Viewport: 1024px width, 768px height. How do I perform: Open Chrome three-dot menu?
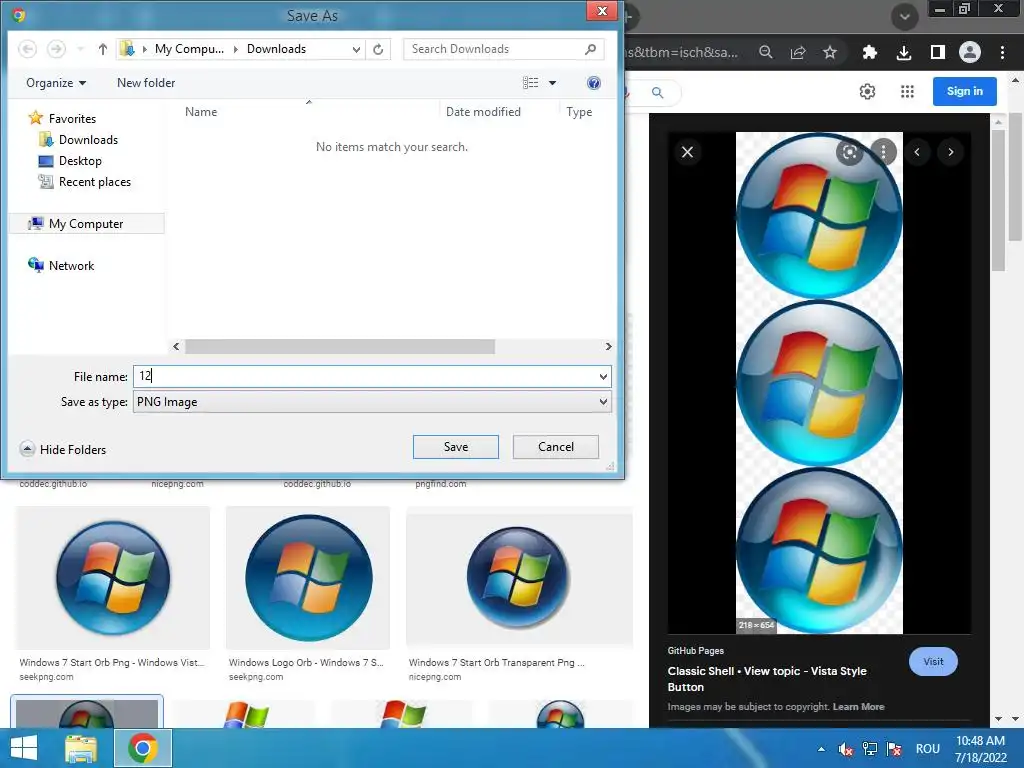point(1002,52)
